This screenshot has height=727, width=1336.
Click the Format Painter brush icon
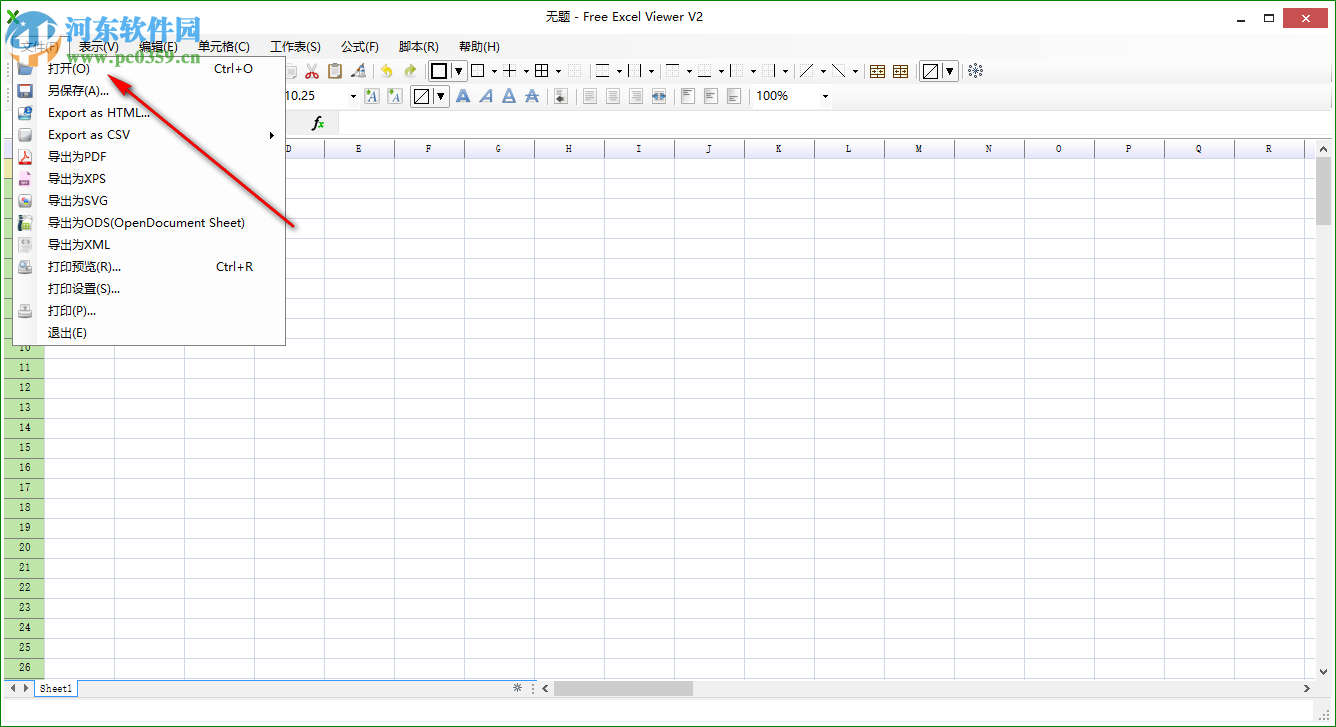point(358,71)
